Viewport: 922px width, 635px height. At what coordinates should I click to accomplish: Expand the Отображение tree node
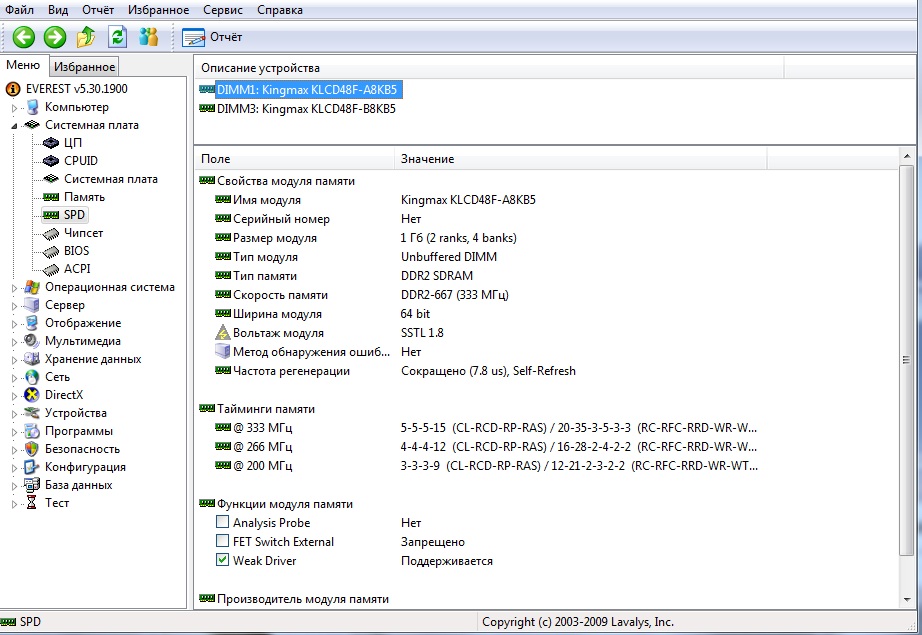(15, 324)
